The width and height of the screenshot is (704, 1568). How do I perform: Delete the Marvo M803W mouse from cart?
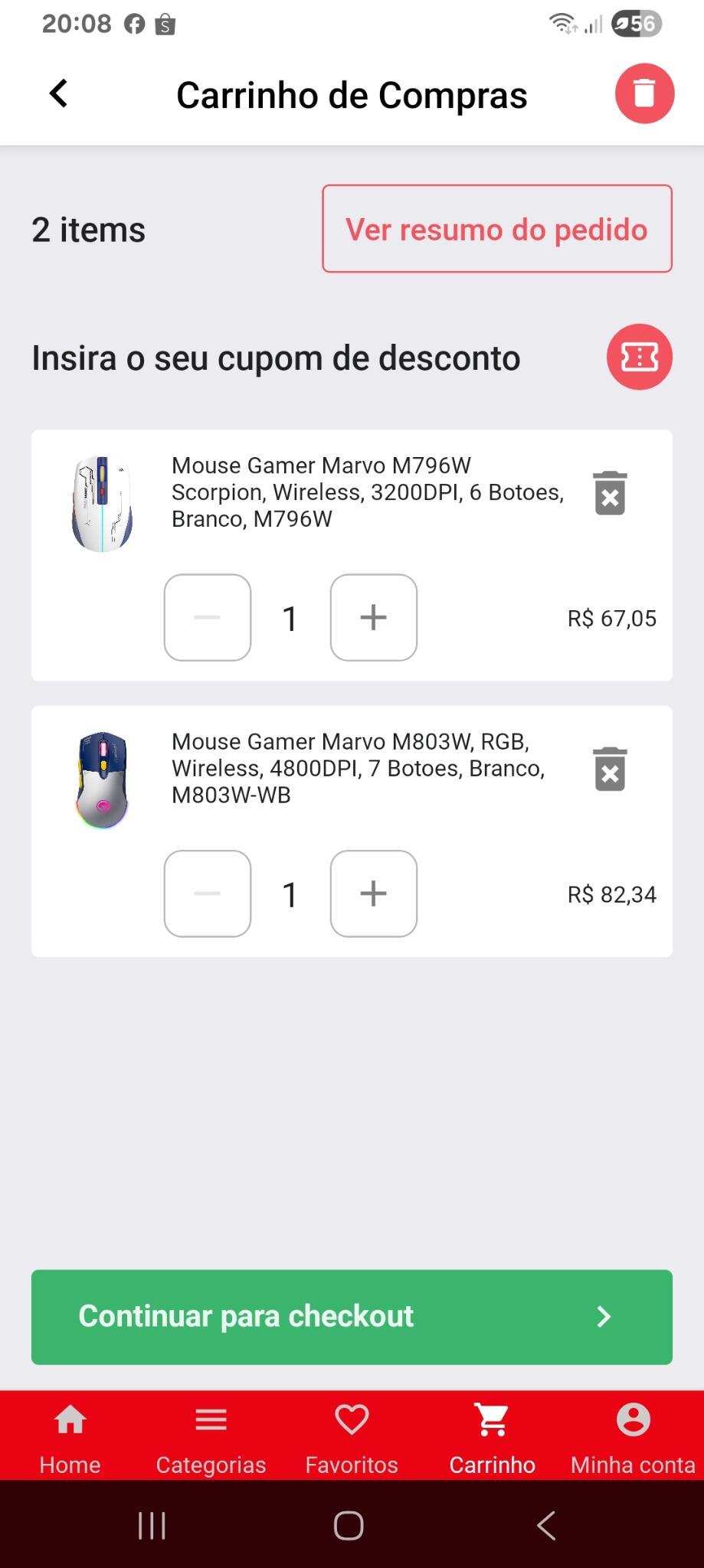point(610,769)
